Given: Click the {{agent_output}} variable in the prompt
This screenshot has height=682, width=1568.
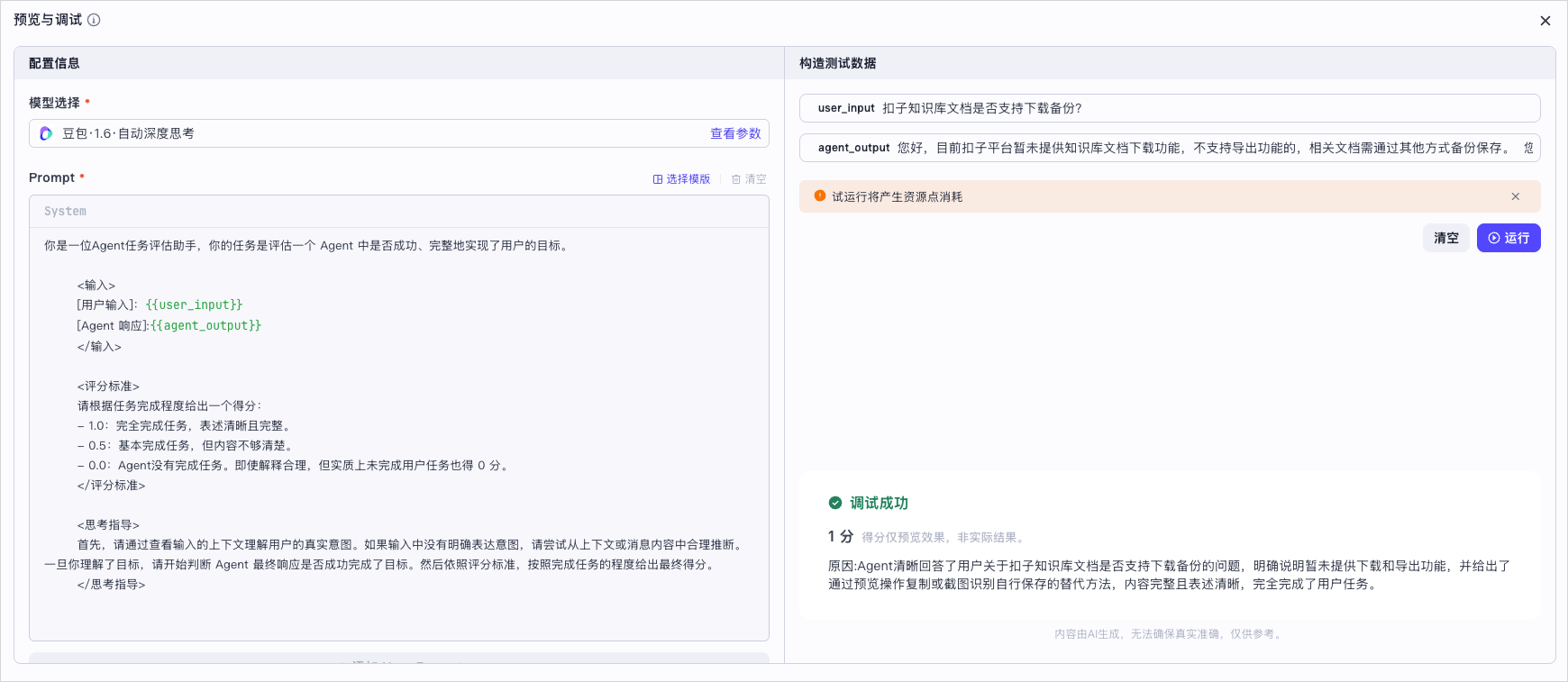Looking at the screenshot, I should [205, 325].
